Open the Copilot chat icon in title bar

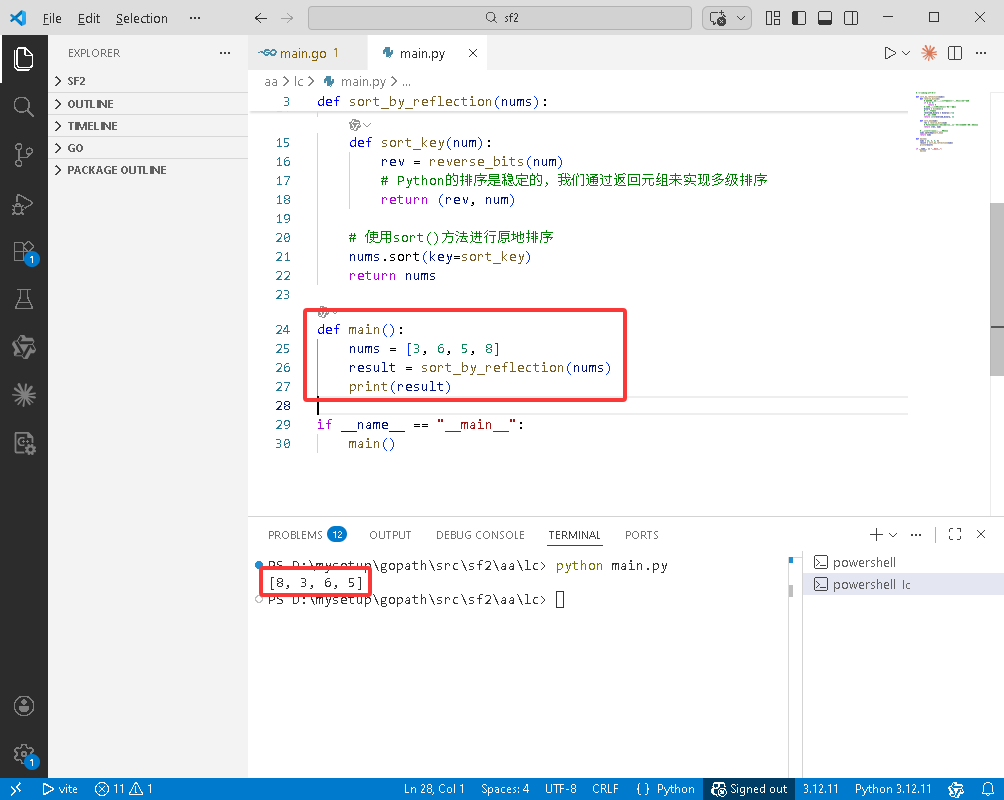click(718, 18)
